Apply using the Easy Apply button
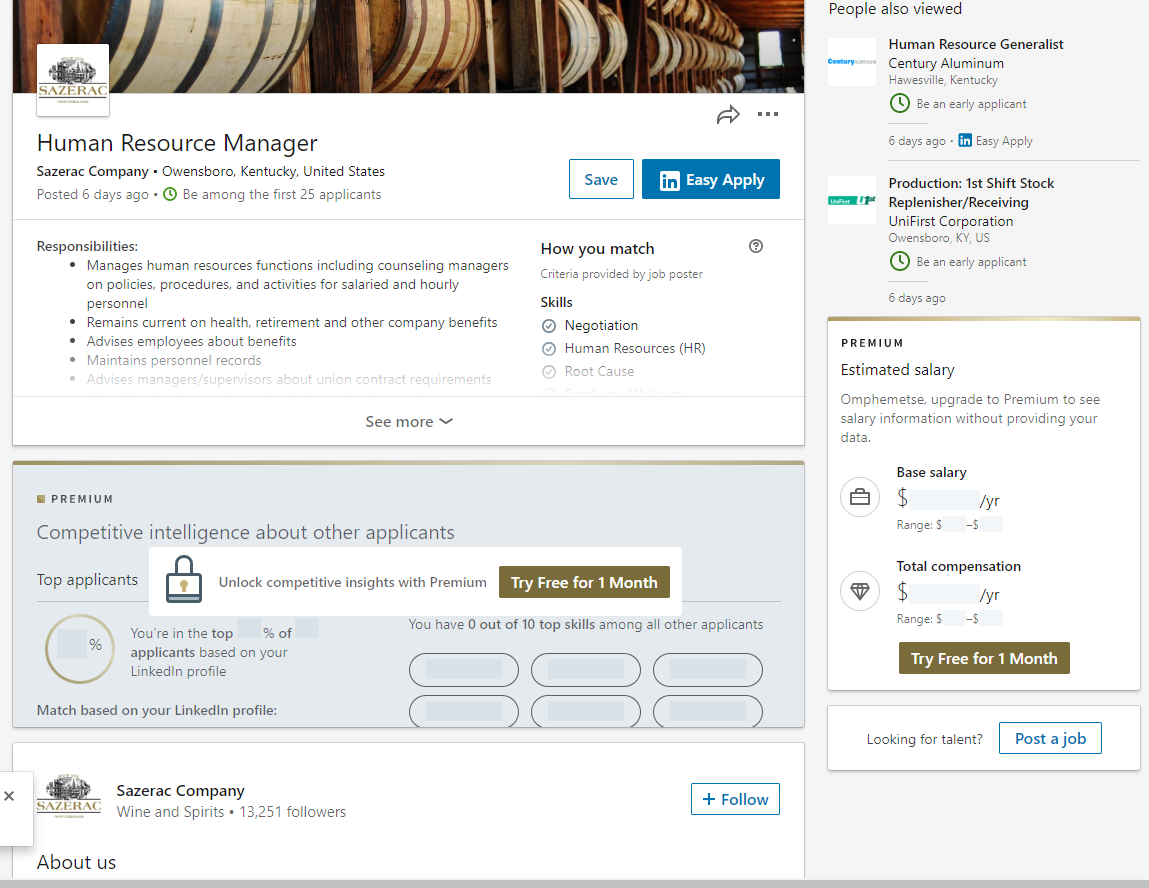This screenshot has height=888, width=1149. tap(711, 180)
